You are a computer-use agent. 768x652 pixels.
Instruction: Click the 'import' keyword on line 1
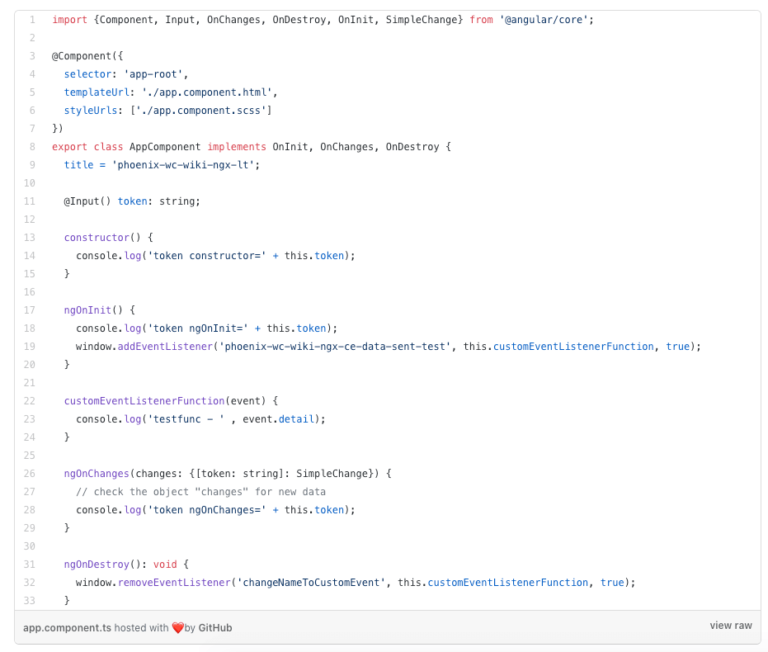[x=70, y=20]
